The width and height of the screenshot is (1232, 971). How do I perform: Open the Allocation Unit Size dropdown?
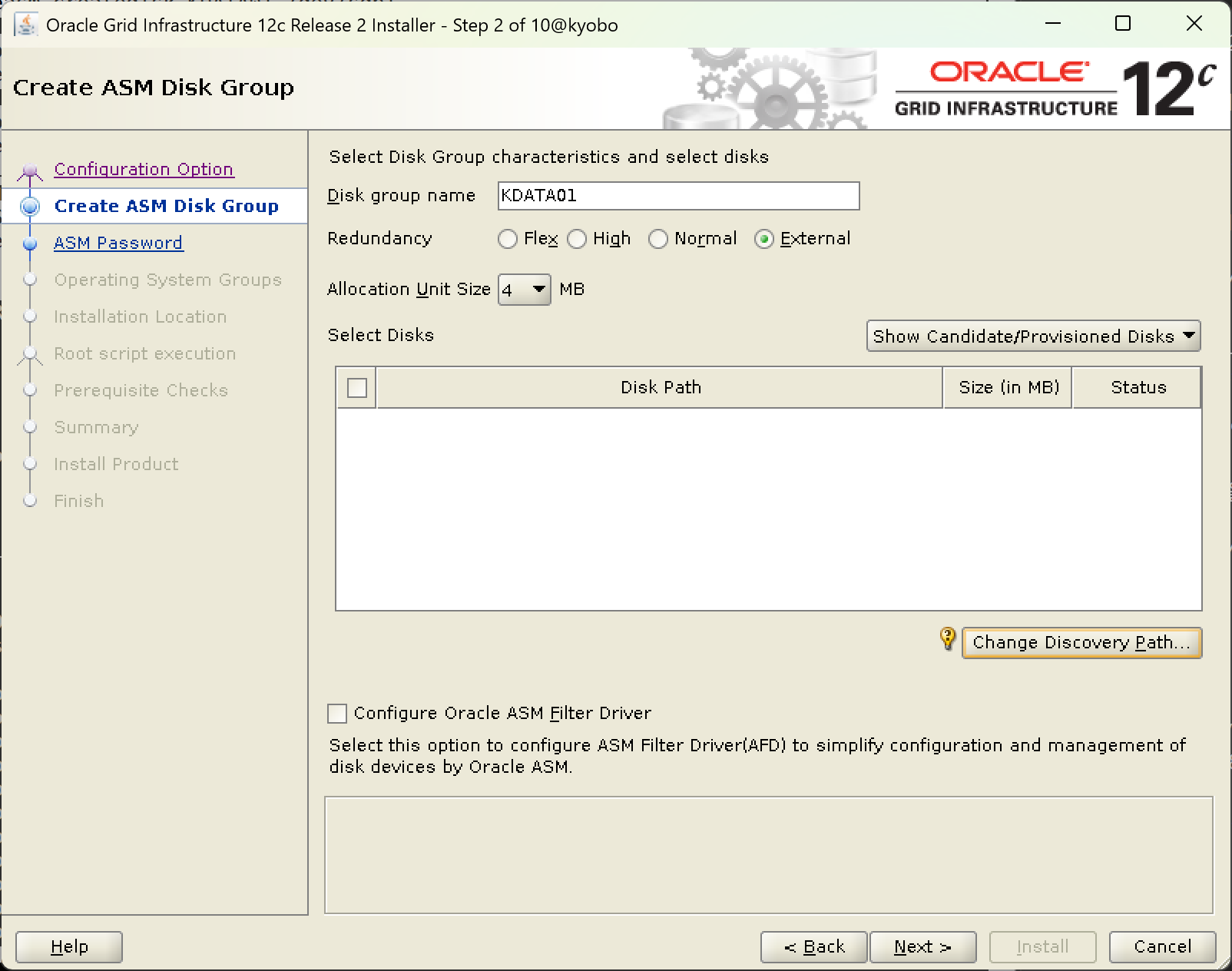(x=525, y=290)
